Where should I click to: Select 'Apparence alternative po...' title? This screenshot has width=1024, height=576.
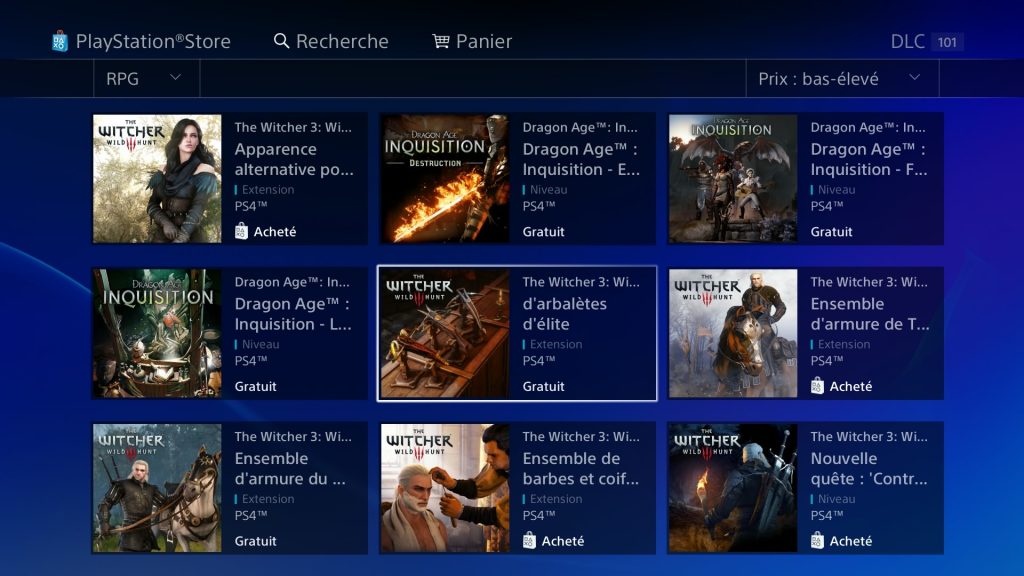pos(294,159)
